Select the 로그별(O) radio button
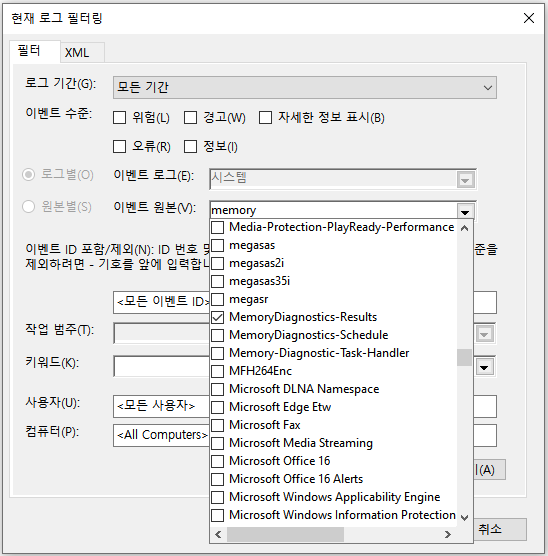This screenshot has height=556, width=548. [x=28, y=174]
